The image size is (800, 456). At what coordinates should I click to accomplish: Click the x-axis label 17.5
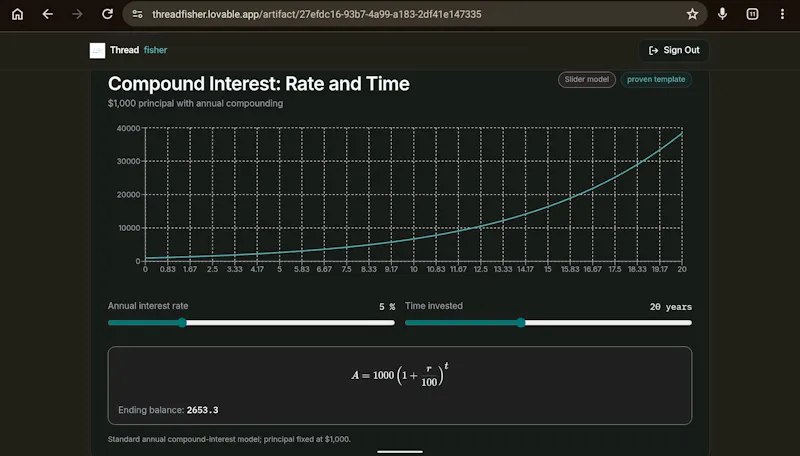coord(614,269)
